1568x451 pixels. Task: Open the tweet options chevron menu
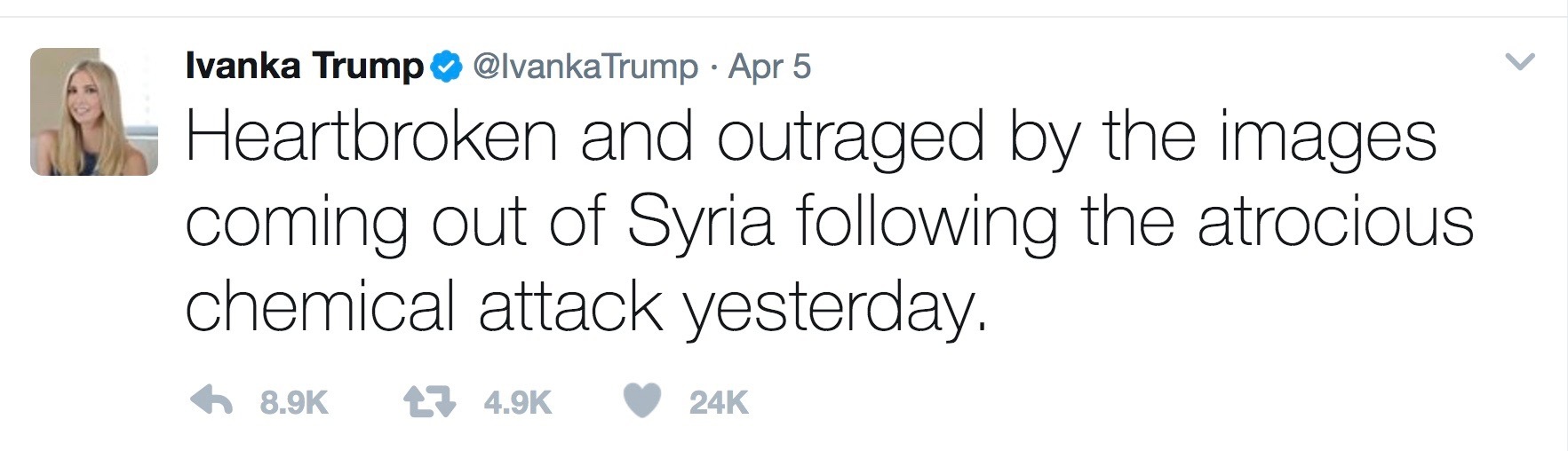click(1521, 62)
